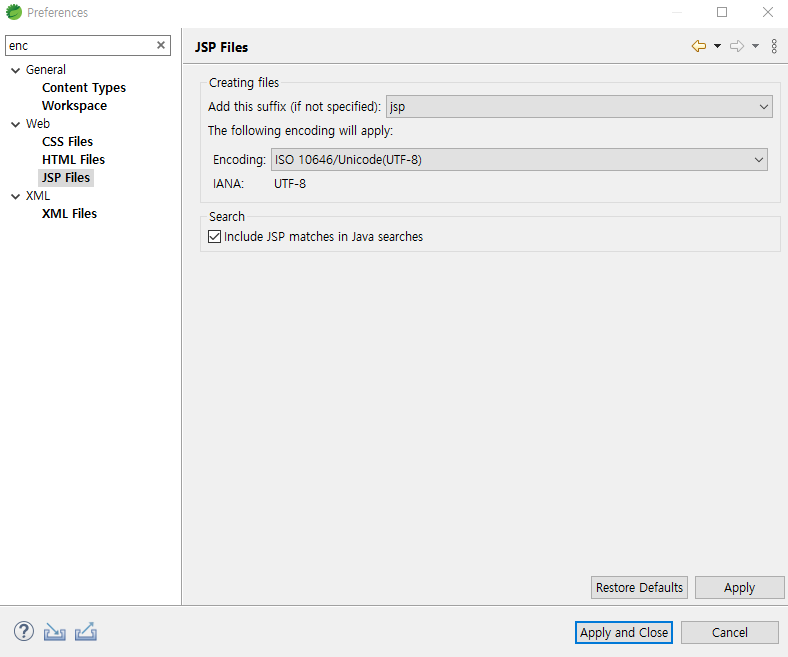Open preferences help
The image size is (788, 657).
click(24, 631)
